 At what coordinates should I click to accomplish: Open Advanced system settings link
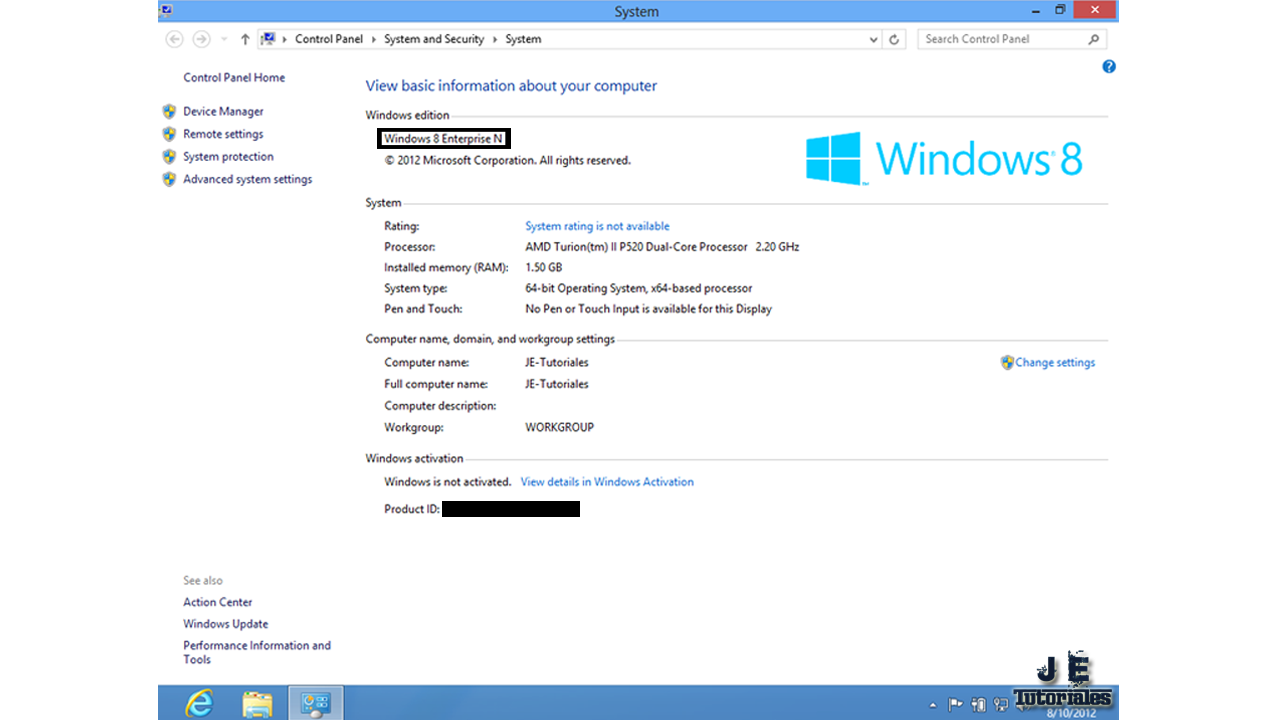pyautogui.click(x=247, y=179)
